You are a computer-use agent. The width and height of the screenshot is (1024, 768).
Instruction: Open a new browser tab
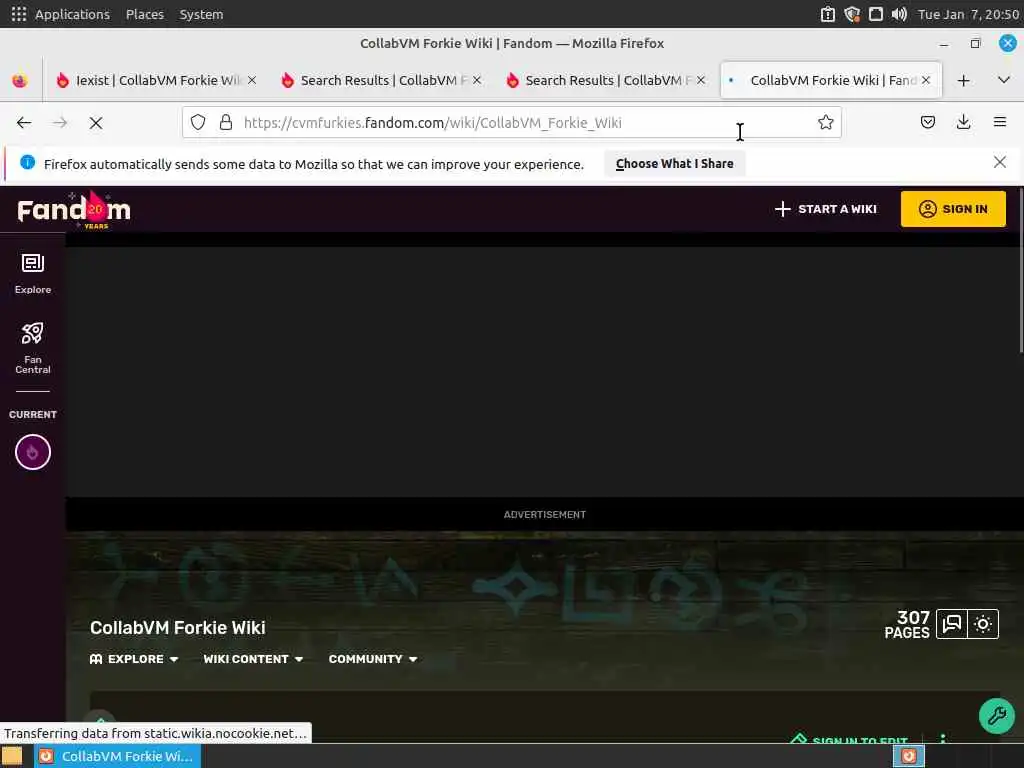(963, 80)
